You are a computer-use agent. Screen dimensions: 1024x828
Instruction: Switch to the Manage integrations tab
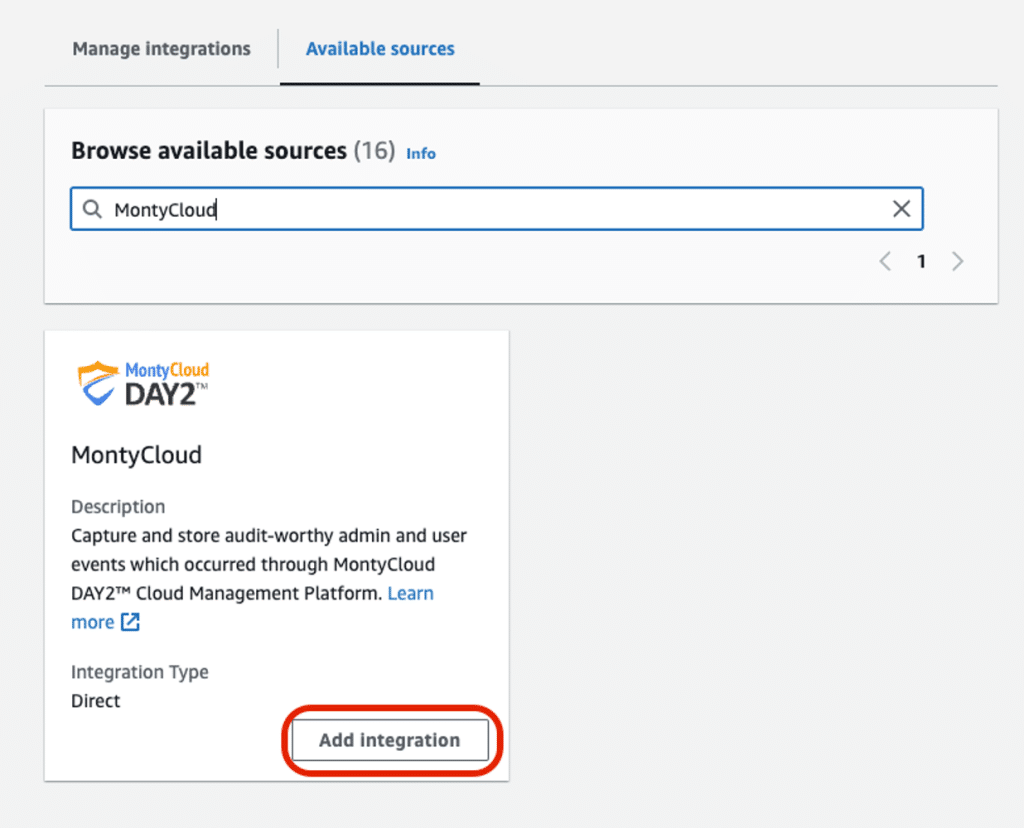click(161, 49)
